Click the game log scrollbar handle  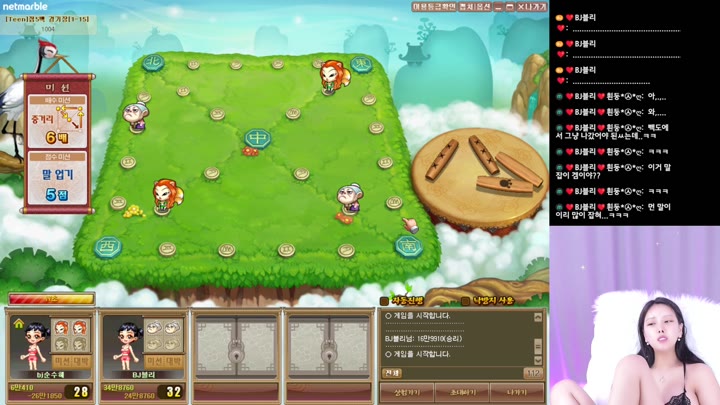click(538, 345)
